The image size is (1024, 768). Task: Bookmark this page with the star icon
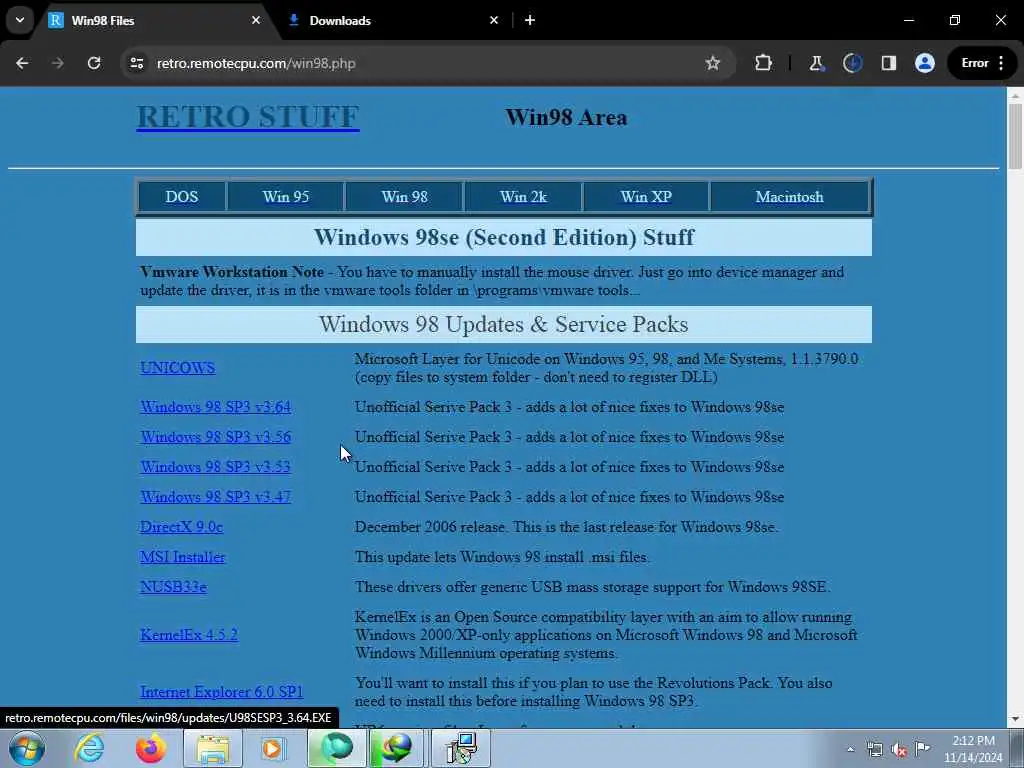(712, 63)
